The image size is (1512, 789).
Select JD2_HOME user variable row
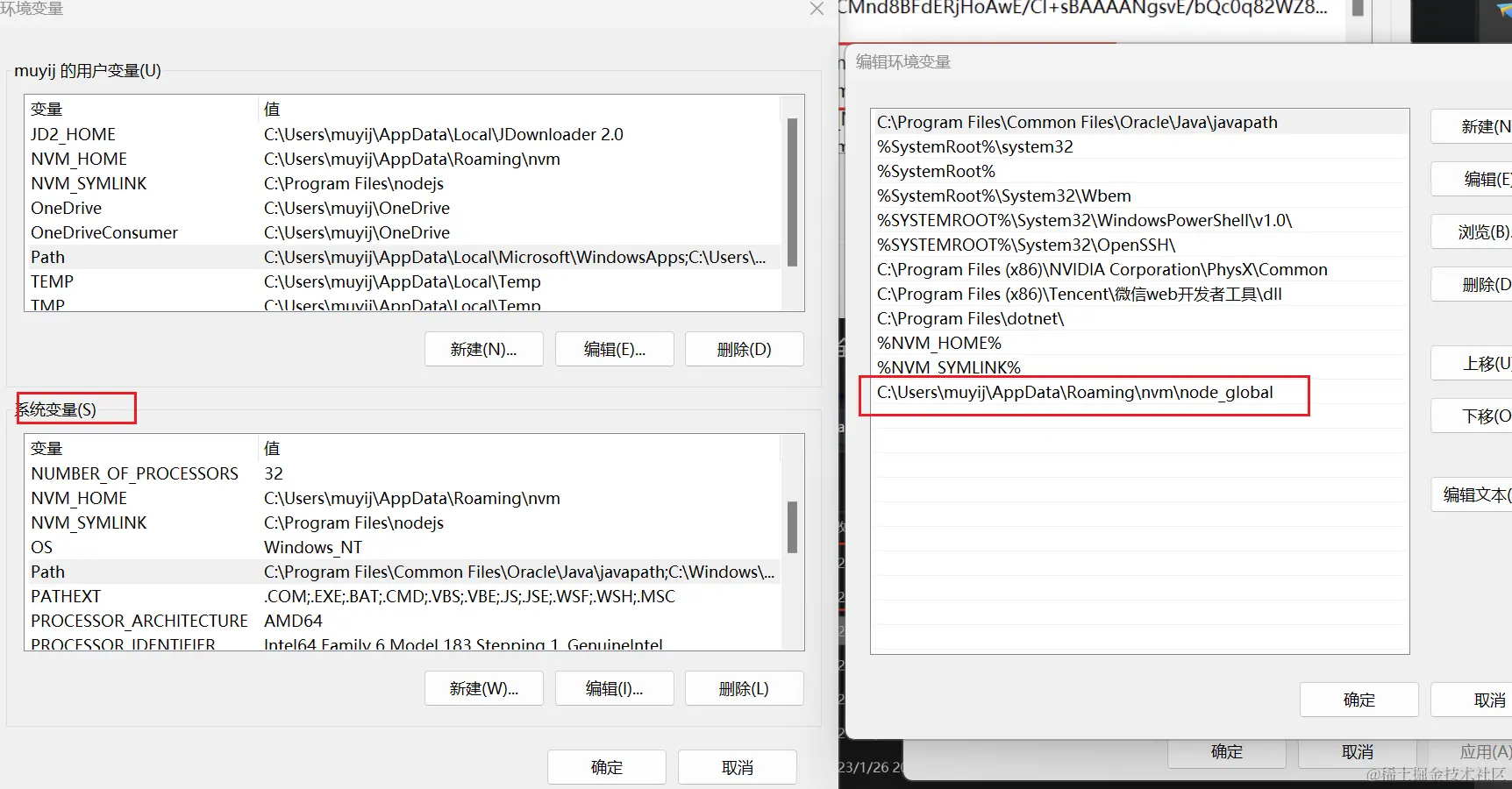coord(403,134)
